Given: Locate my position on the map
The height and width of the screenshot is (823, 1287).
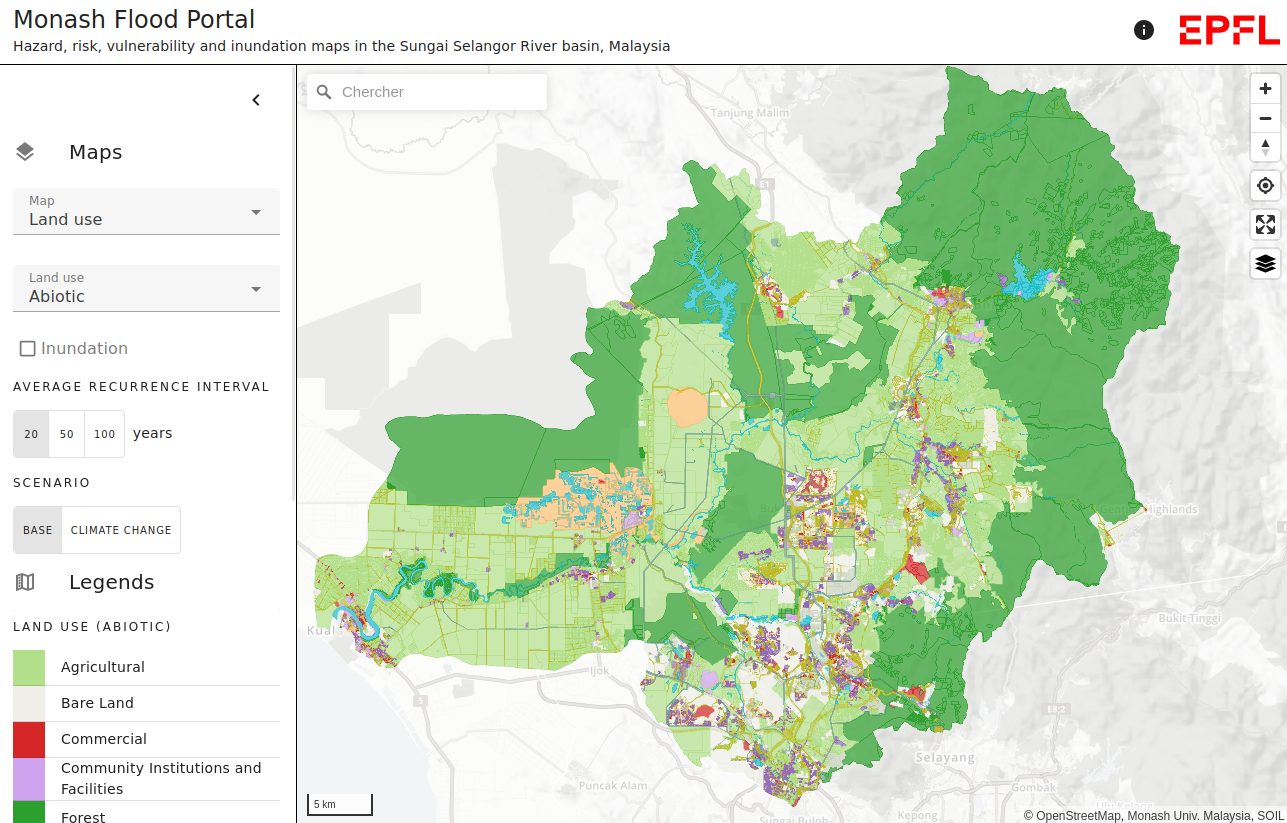Looking at the screenshot, I should [x=1265, y=186].
